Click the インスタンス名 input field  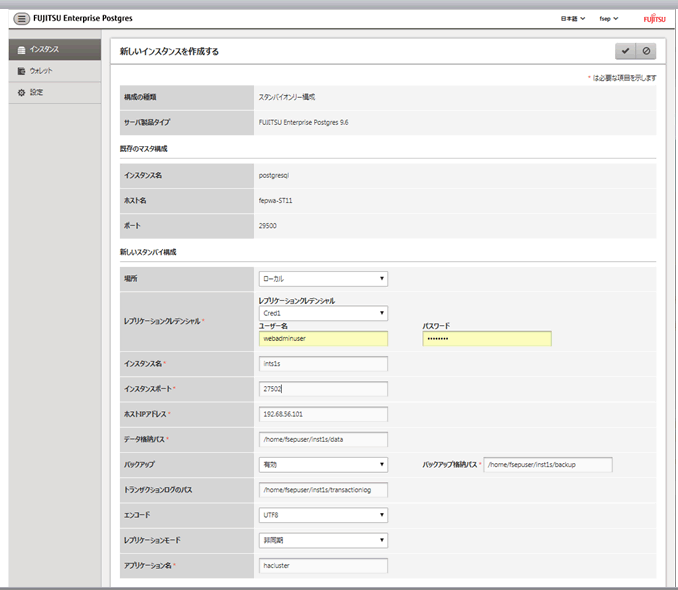tap(323, 364)
